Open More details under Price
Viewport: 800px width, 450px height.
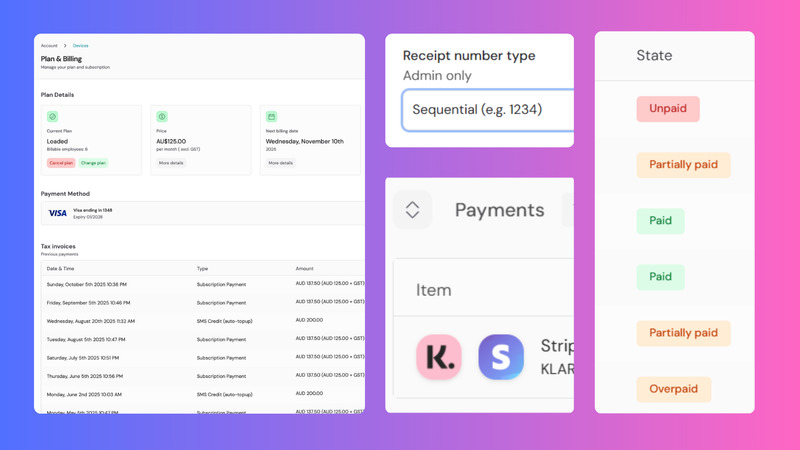tap(171, 163)
